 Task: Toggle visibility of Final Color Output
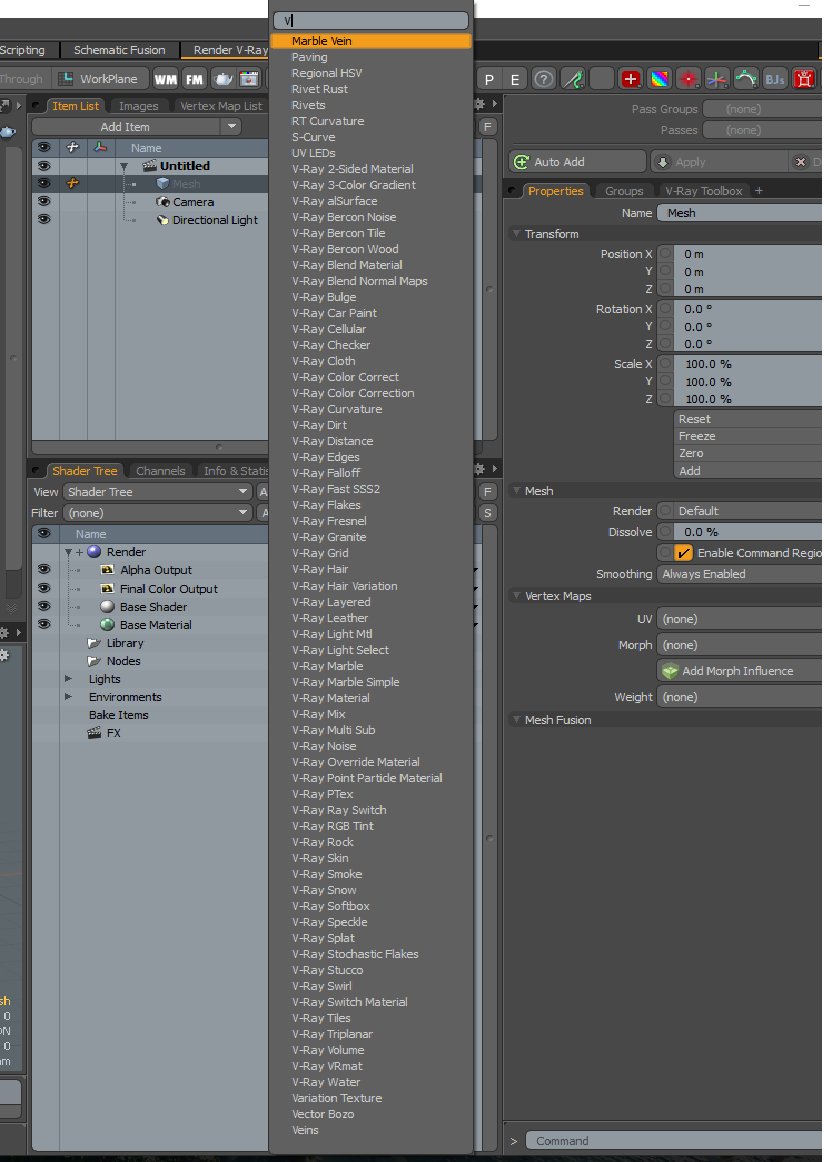44,588
